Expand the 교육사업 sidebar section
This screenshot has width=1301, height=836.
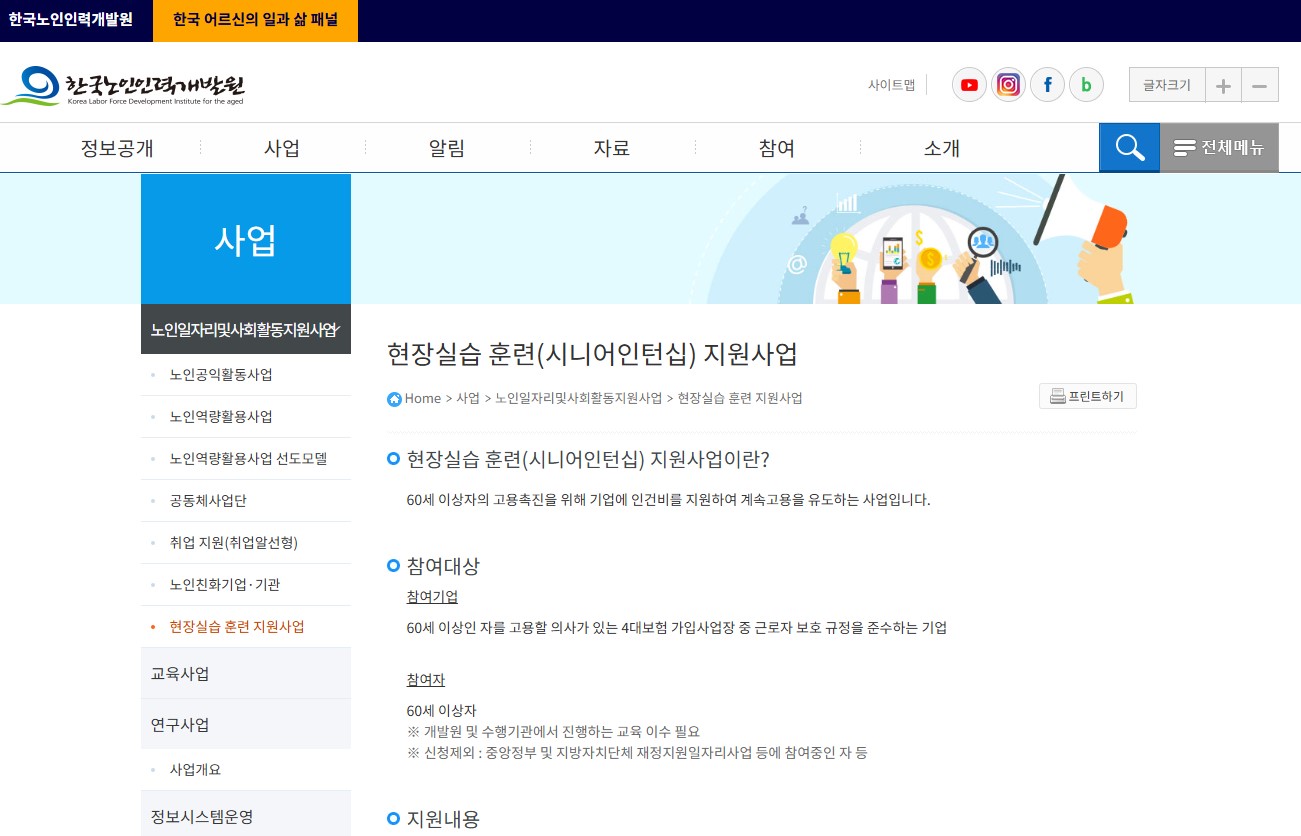(x=179, y=673)
